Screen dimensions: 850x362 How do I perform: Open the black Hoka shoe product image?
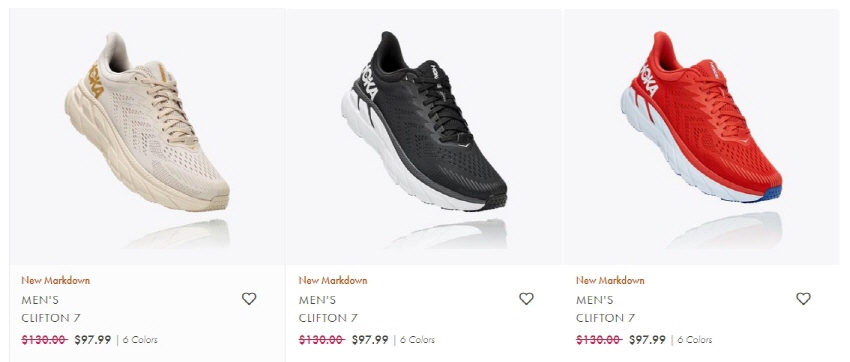[x=424, y=137]
